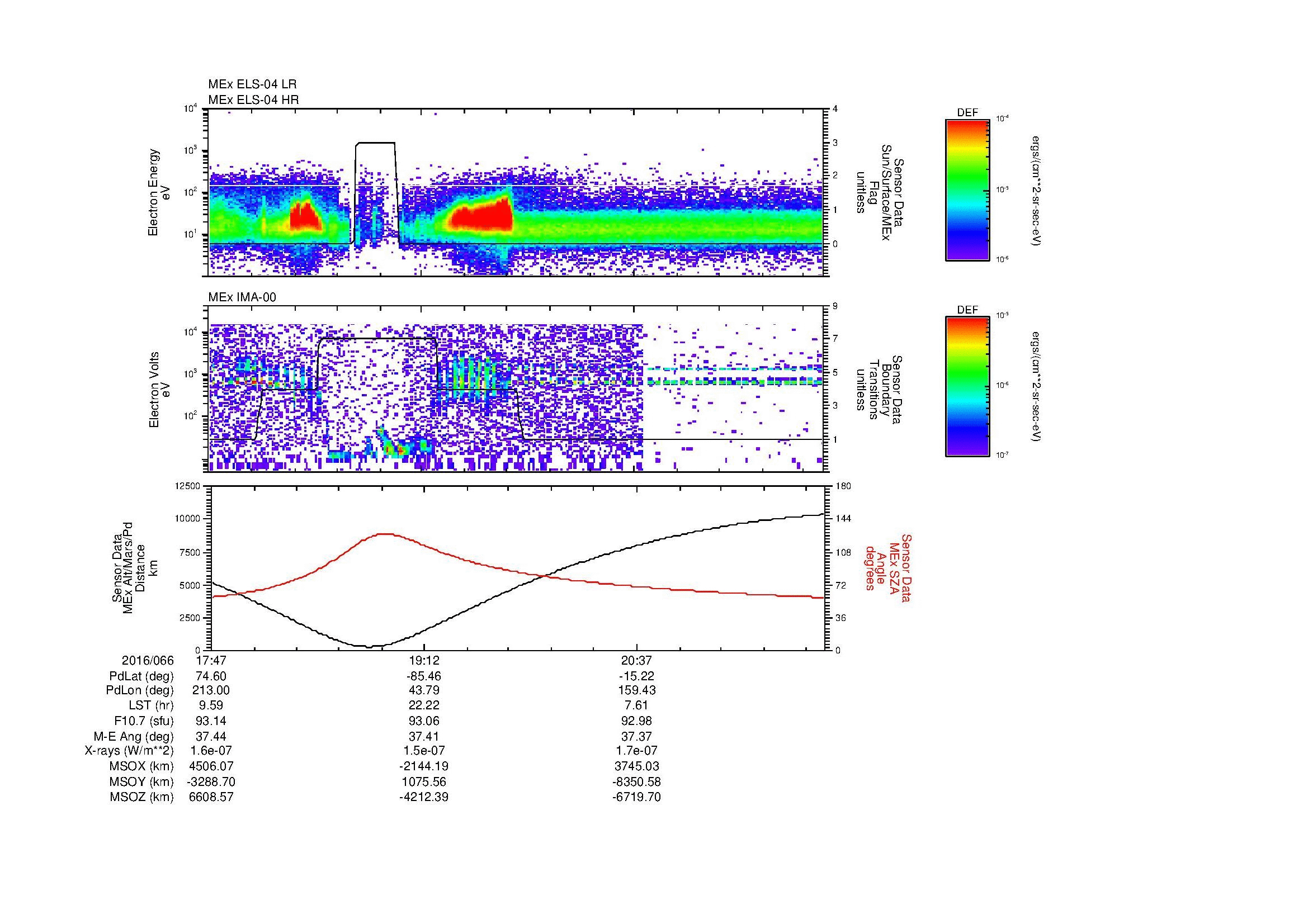The height and width of the screenshot is (924, 1308).
Task: Click the 'PdLon (deg)' row label
Action: [140, 690]
